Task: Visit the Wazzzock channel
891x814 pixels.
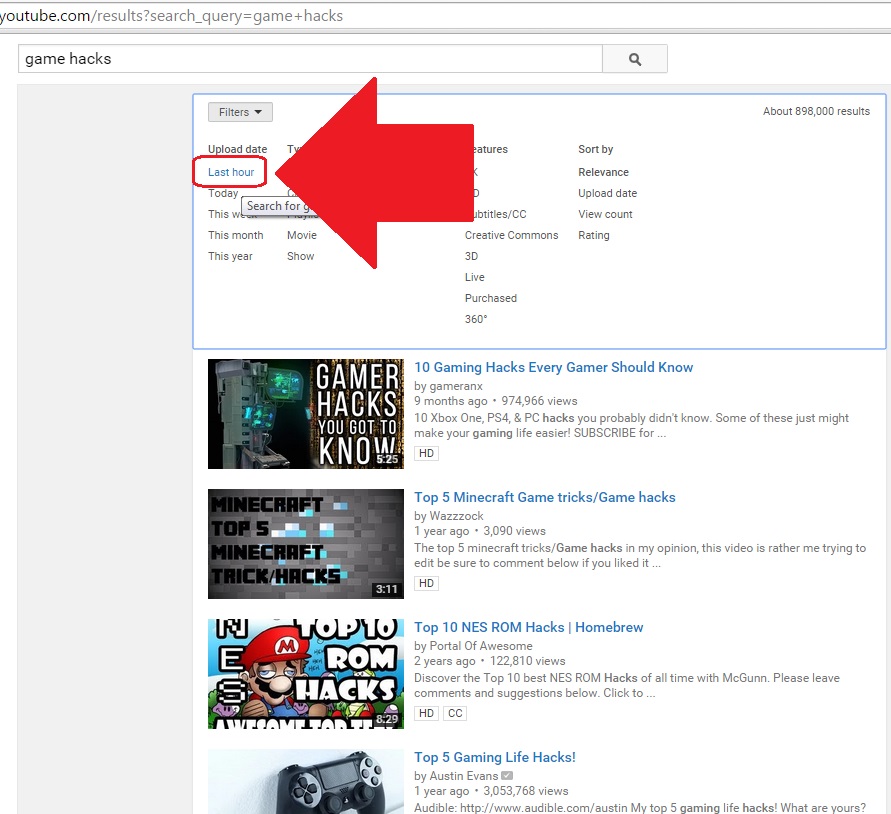Action: (x=456, y=516)
